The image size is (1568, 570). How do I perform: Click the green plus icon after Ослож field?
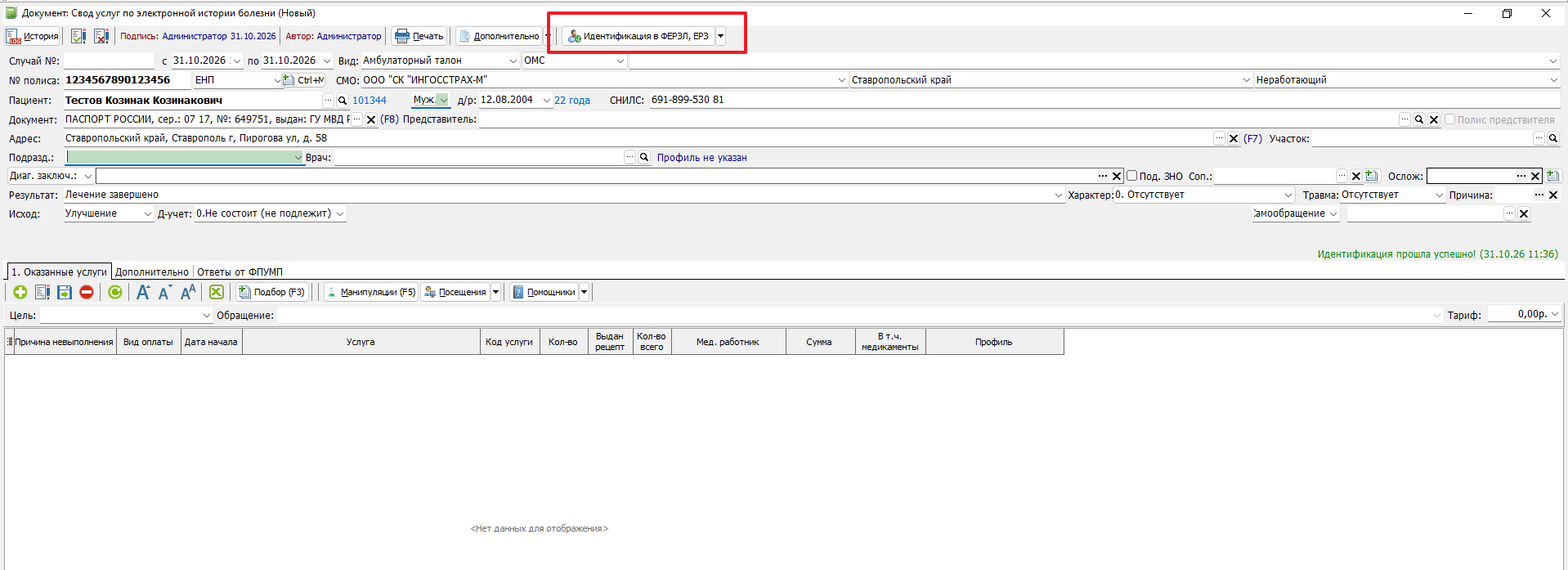[x=1553, y=176]
